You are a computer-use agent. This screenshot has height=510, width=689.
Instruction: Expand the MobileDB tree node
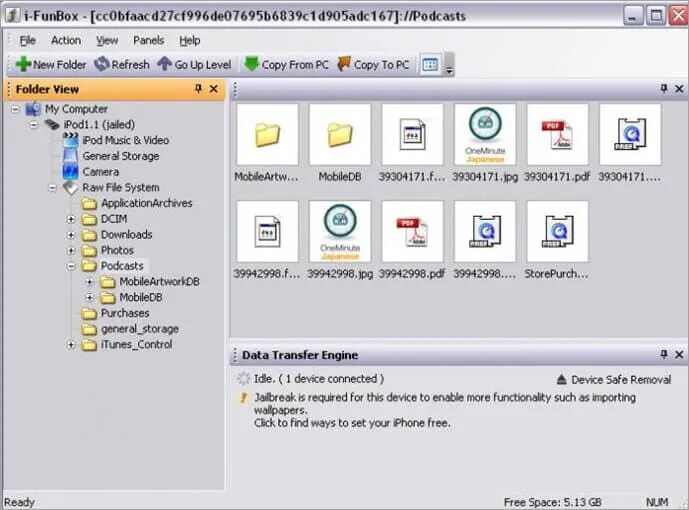click(90, 298)
